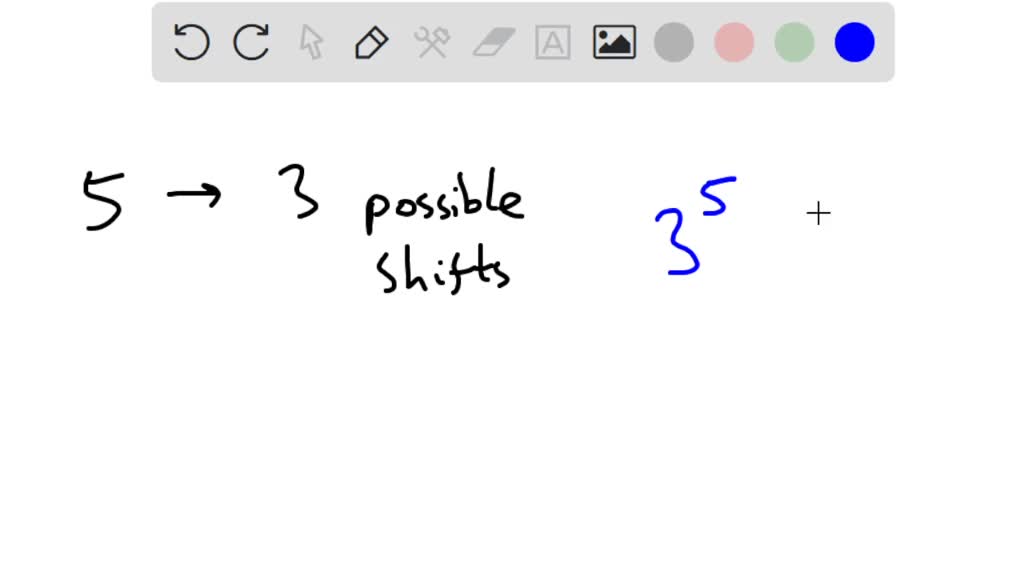Click the redo arrow icon
This screenshot has width=1024, height=576.
[x=251, y=42]
